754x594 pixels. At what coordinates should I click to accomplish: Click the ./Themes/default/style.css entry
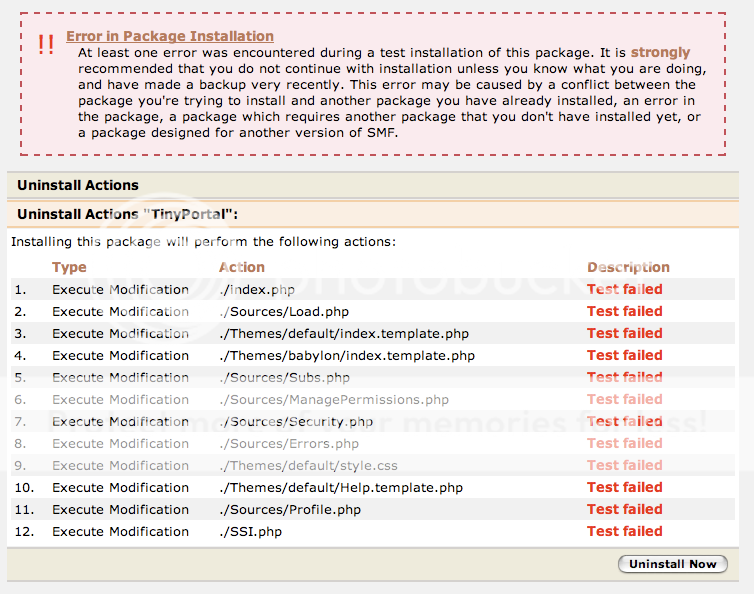point(308,466)
